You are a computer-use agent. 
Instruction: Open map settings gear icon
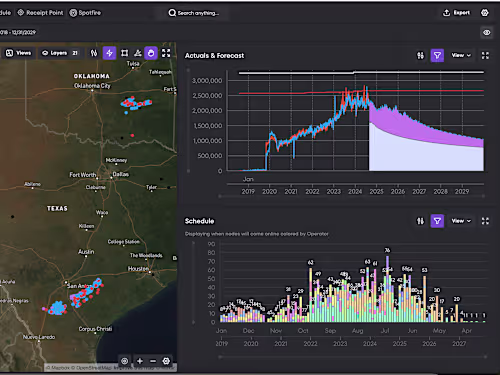click(x=166, y=361)
